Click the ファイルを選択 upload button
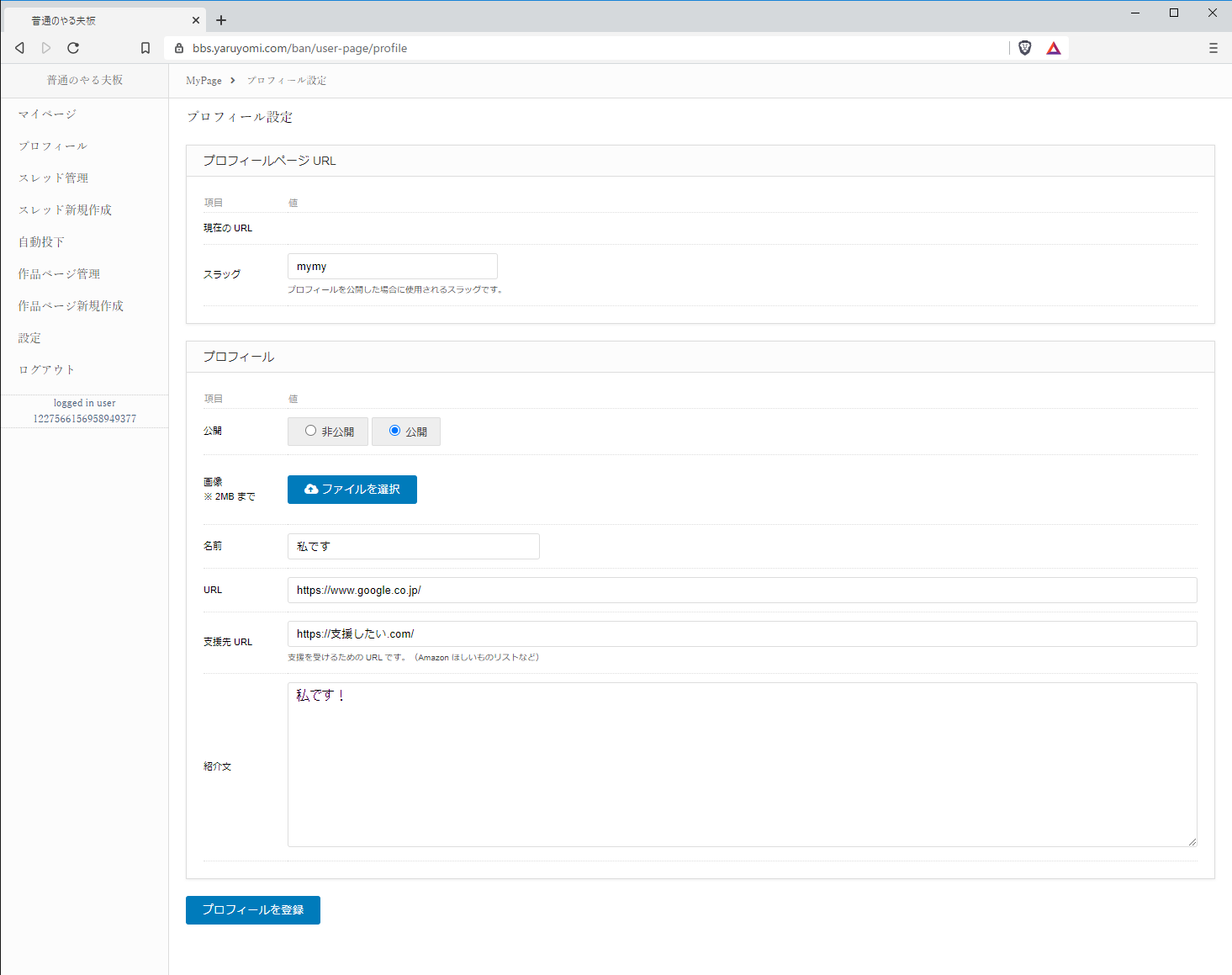The image size is (1232, 975). click(x=352, y=489)
